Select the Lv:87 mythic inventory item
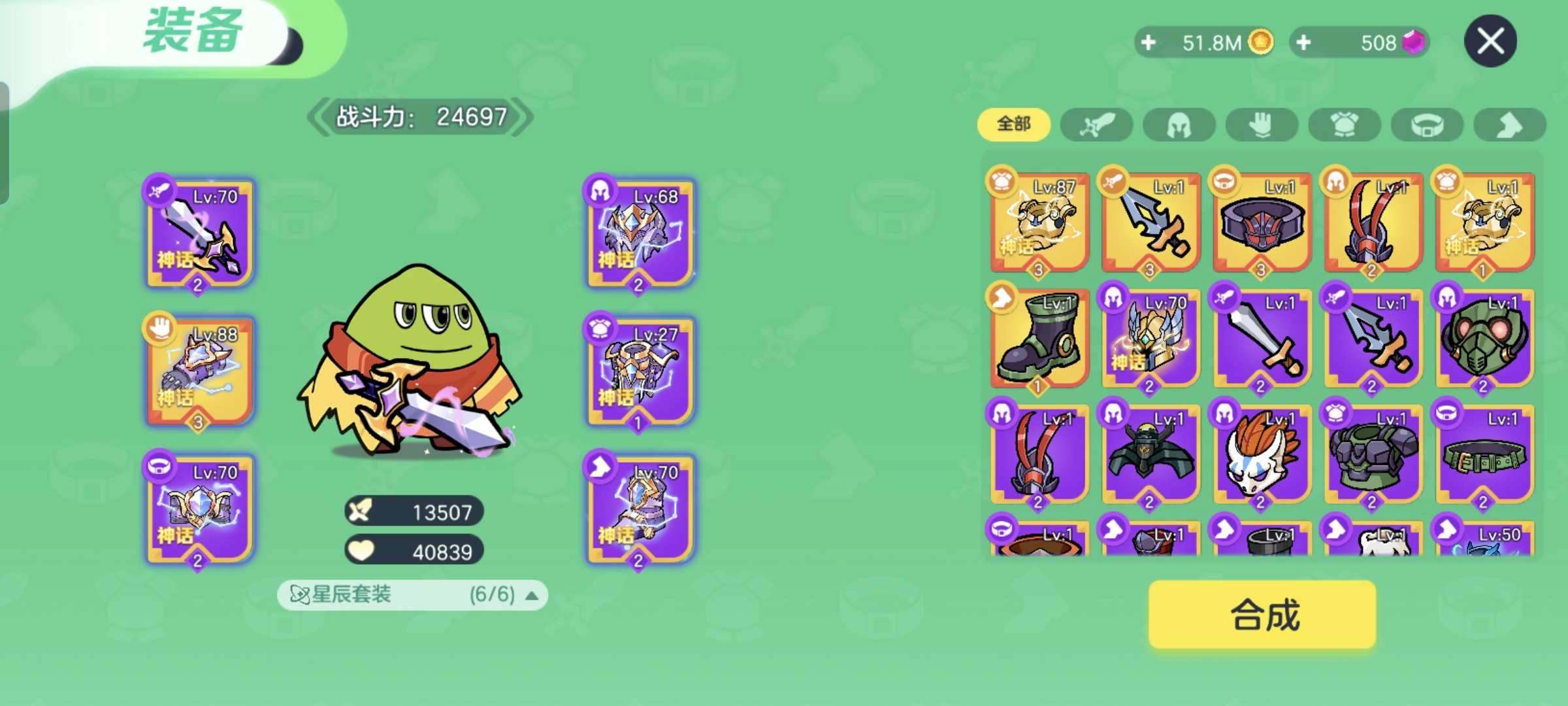Screen dimensions: 1568x706 tap(1039, 222)
